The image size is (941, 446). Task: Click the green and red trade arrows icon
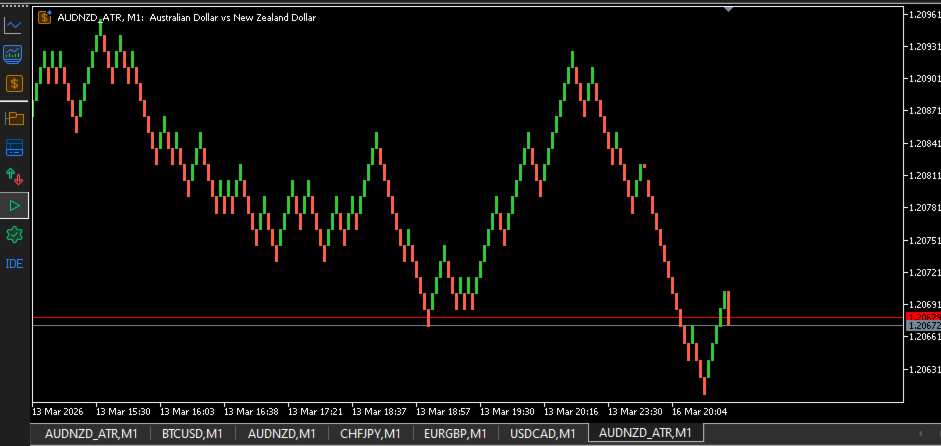(14, 176)
